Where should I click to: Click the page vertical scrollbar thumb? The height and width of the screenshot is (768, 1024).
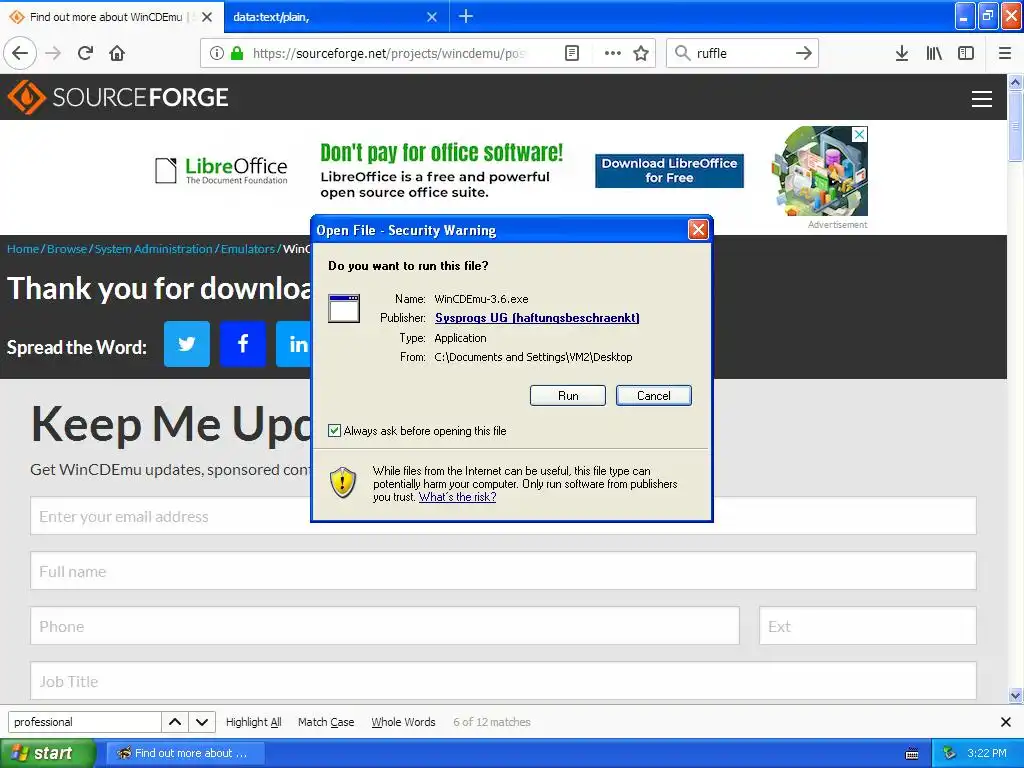point(1015,126)
